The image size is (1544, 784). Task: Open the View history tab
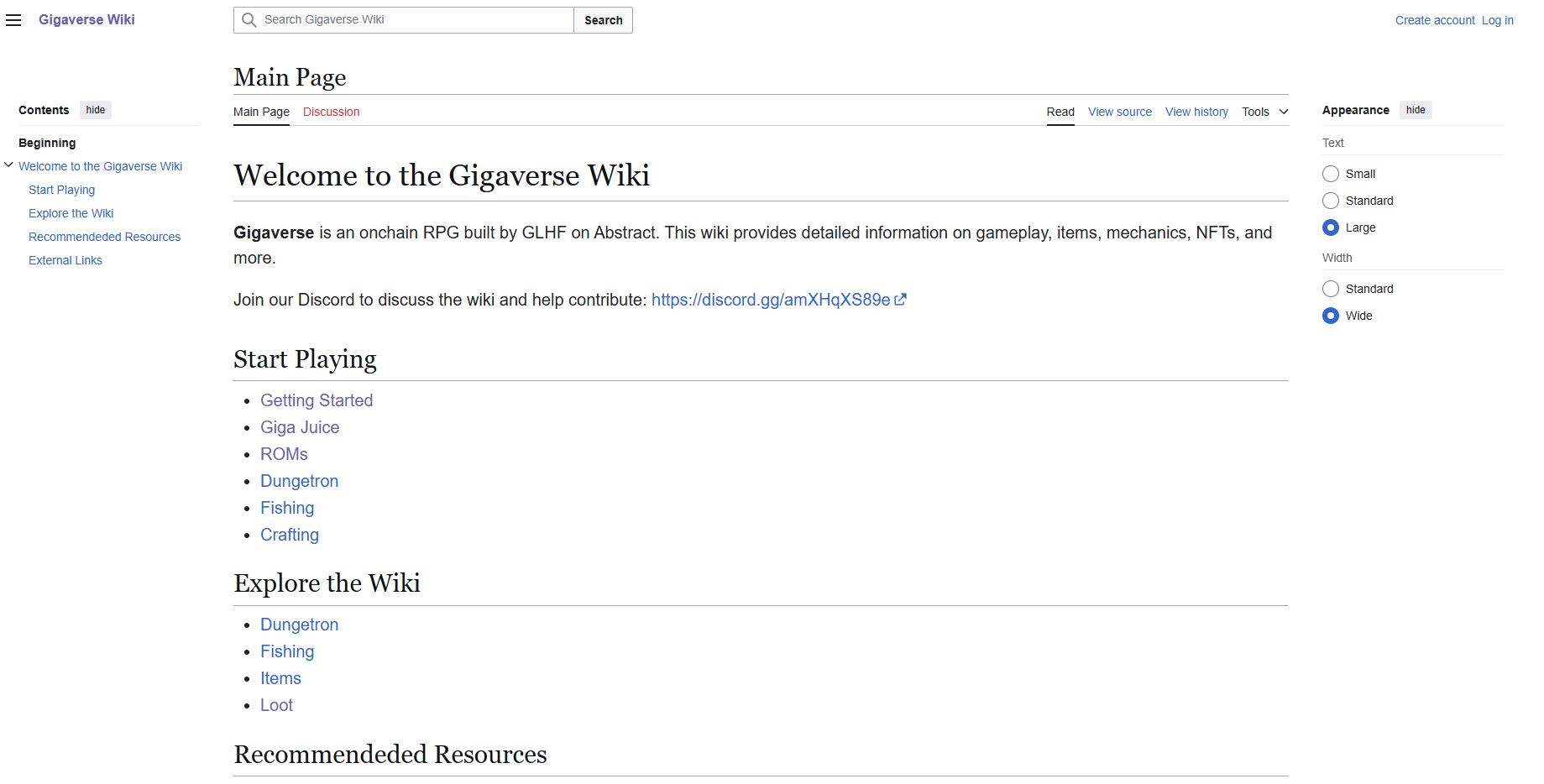tap(1196, 112)
